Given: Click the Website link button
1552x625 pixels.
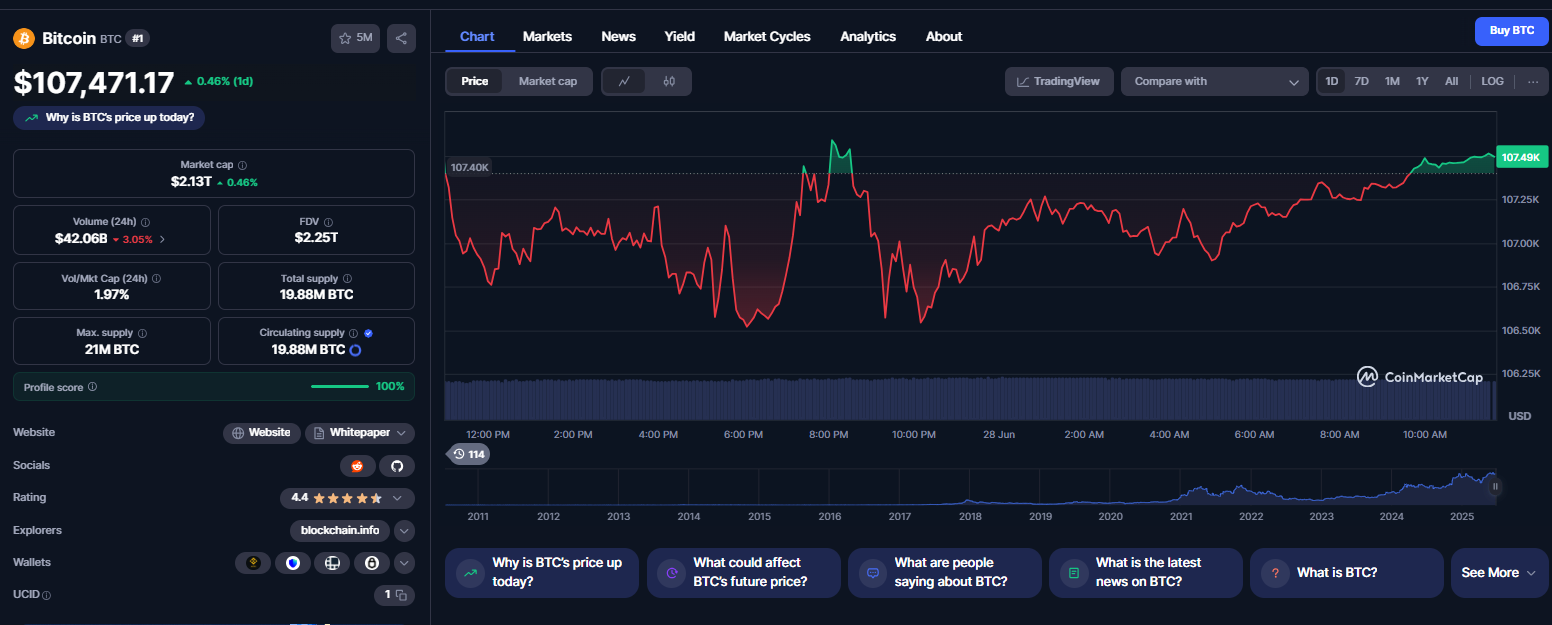Looking at the screenshot, I should (x=262, y=433).
